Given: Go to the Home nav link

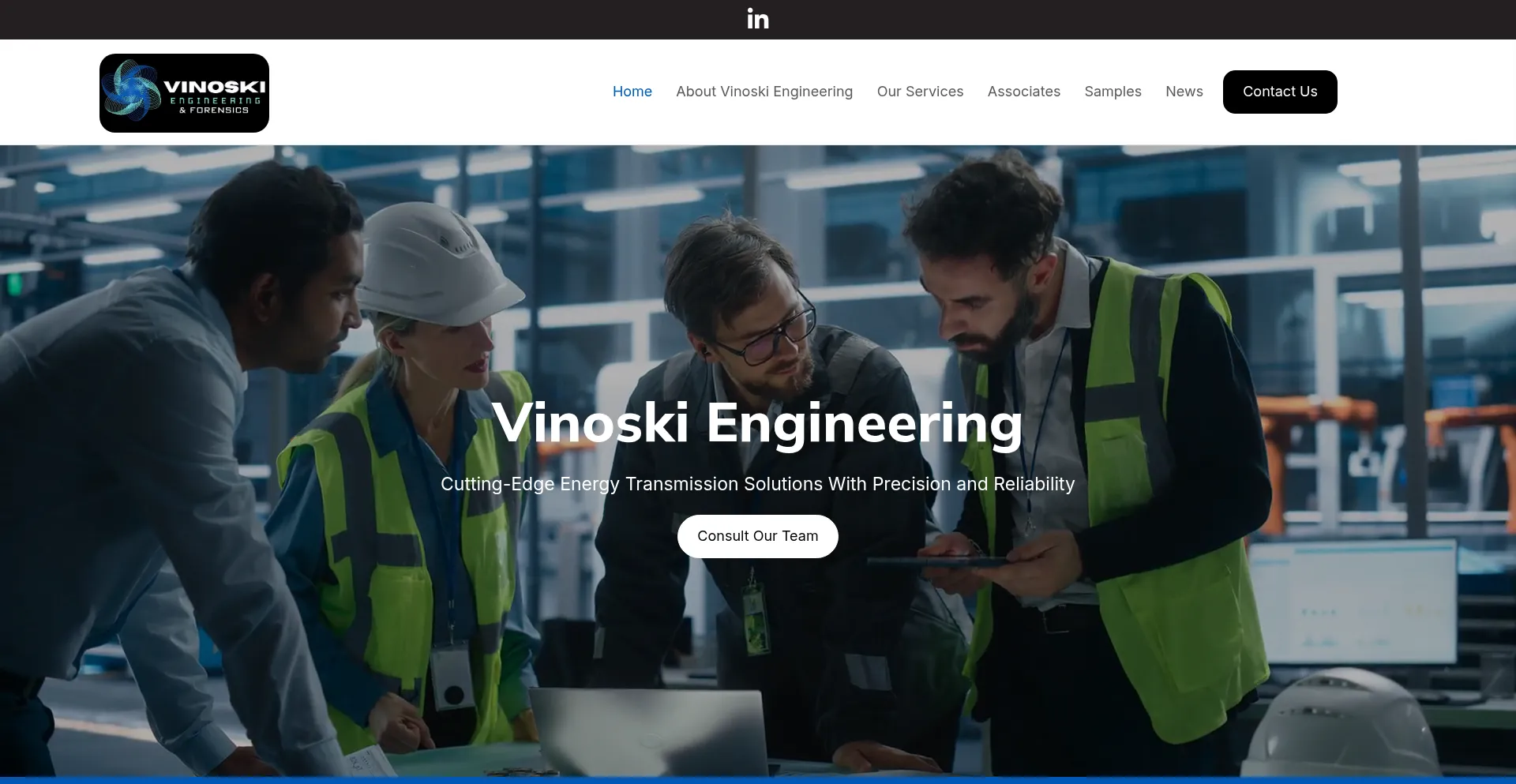Looking at the screenshot, I should [x=632, y=92].
